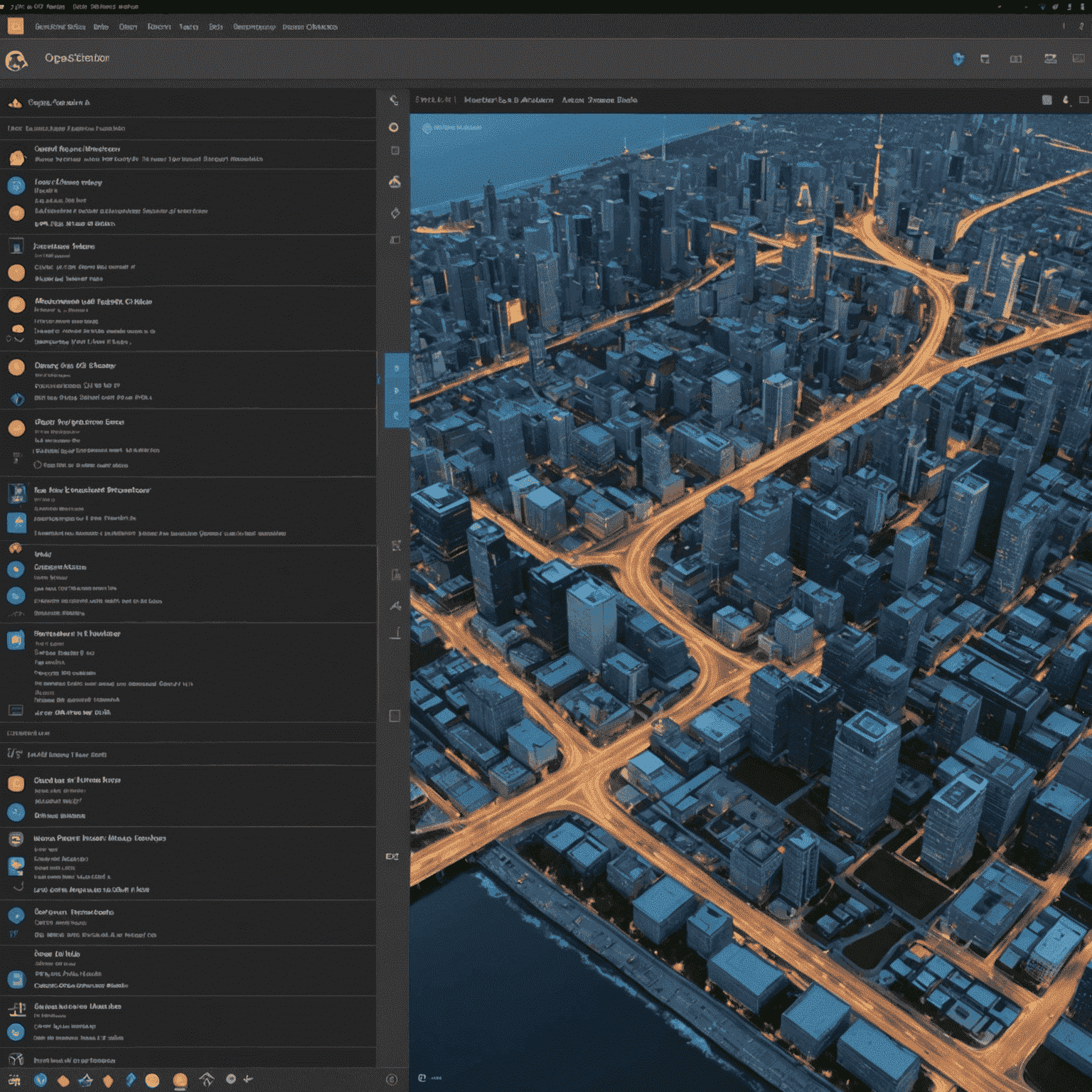This screenshot has width=1092, height=1092.
Task: Click the blue shield icon in the top header
Action: coord(958,59)
